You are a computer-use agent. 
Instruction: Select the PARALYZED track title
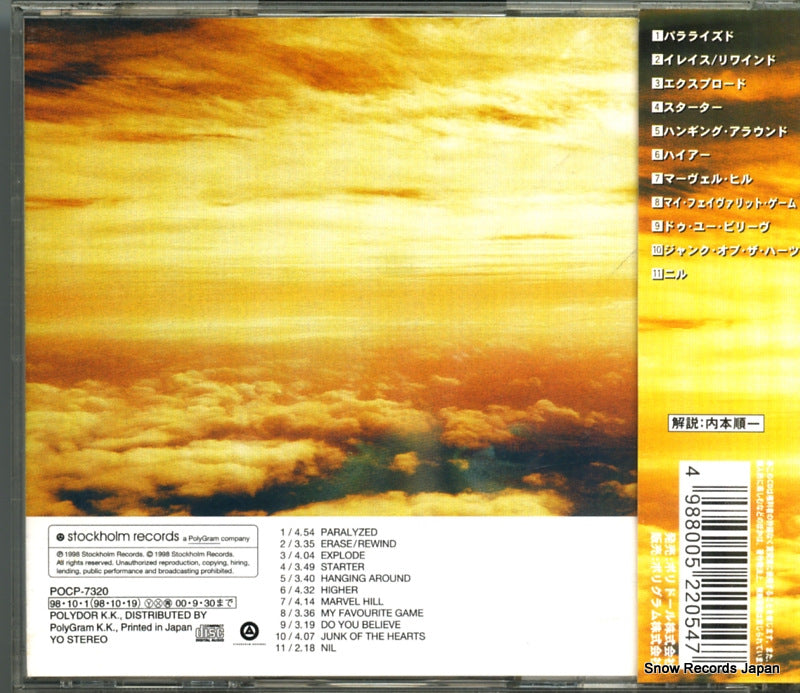click(350, 532)
